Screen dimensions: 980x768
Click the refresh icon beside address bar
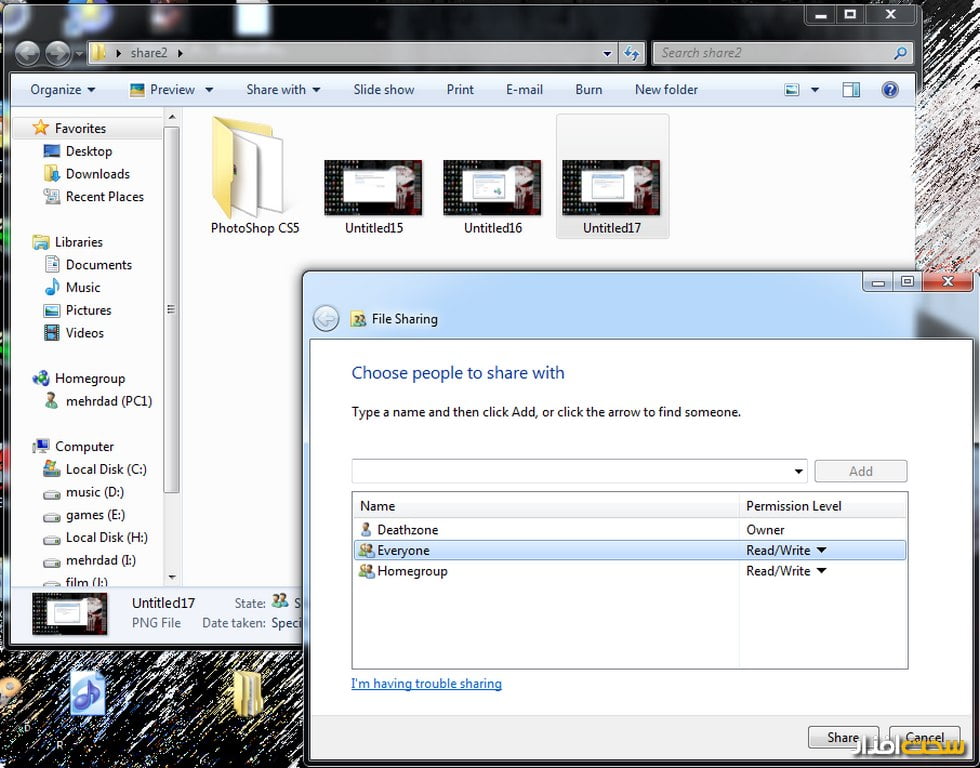click(x=631, y=53)
